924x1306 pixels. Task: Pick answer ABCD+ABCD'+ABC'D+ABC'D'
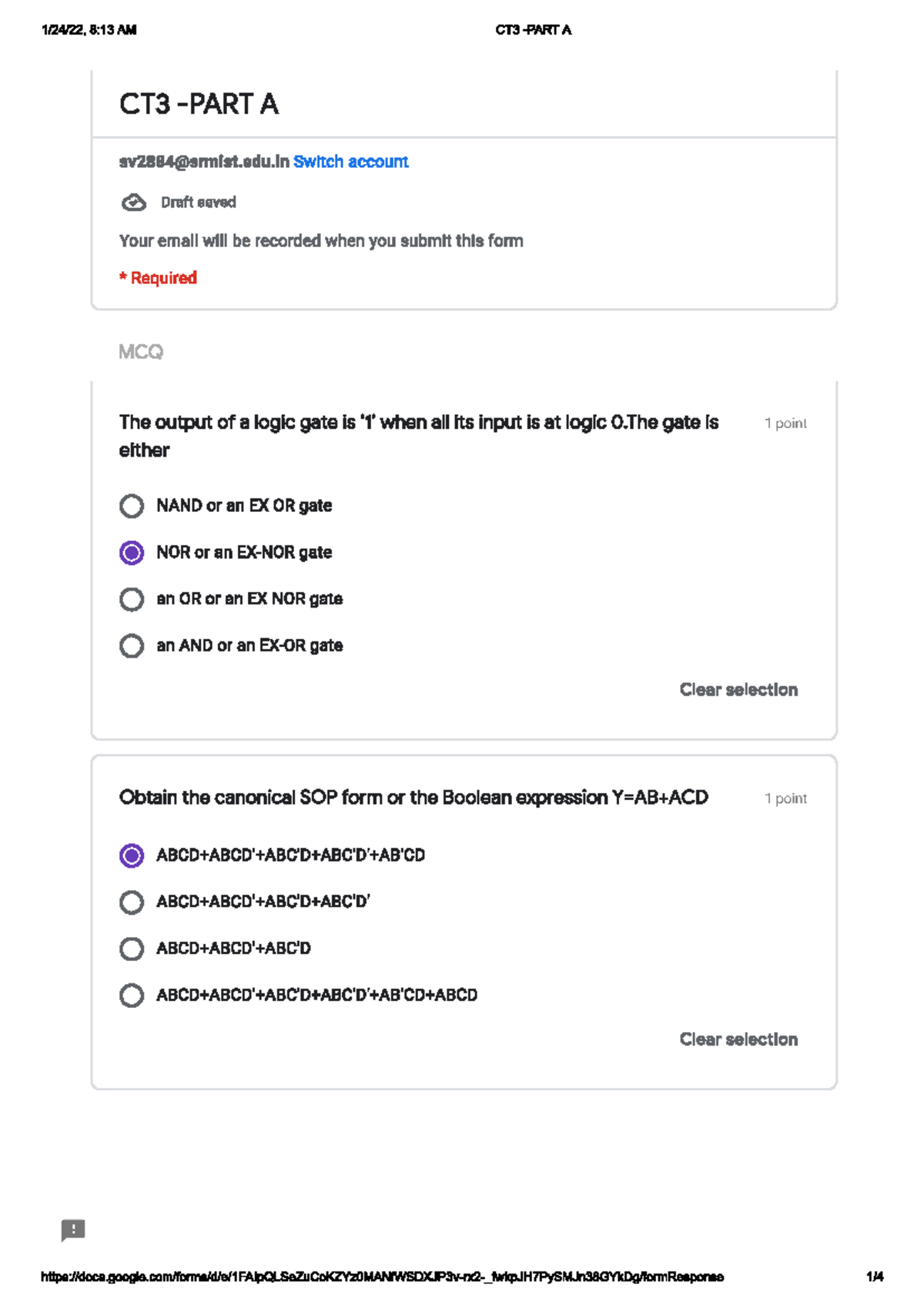132,902
